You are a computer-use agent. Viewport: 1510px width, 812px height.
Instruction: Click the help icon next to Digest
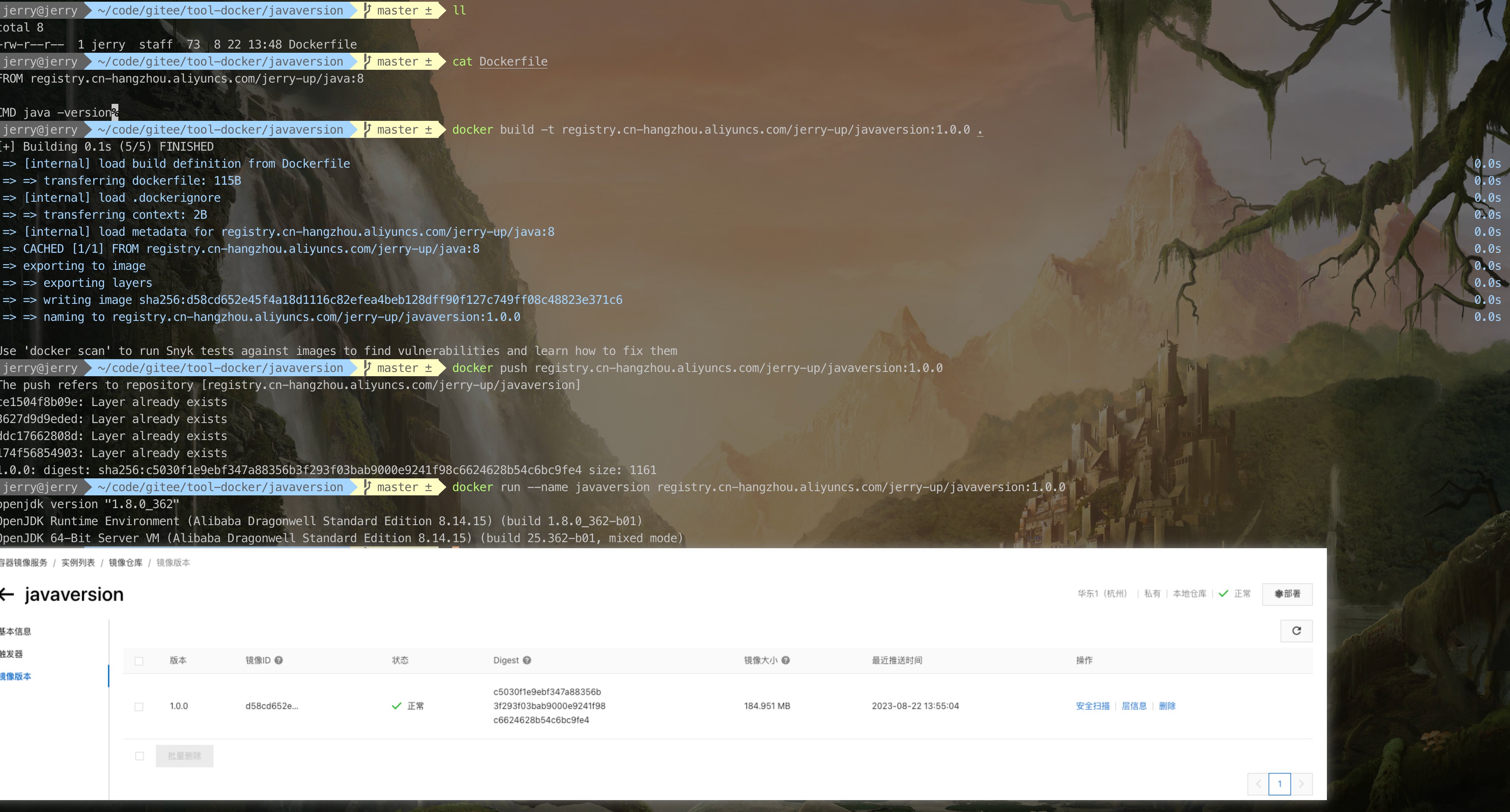pyautogui.click(x=526, y=660)
